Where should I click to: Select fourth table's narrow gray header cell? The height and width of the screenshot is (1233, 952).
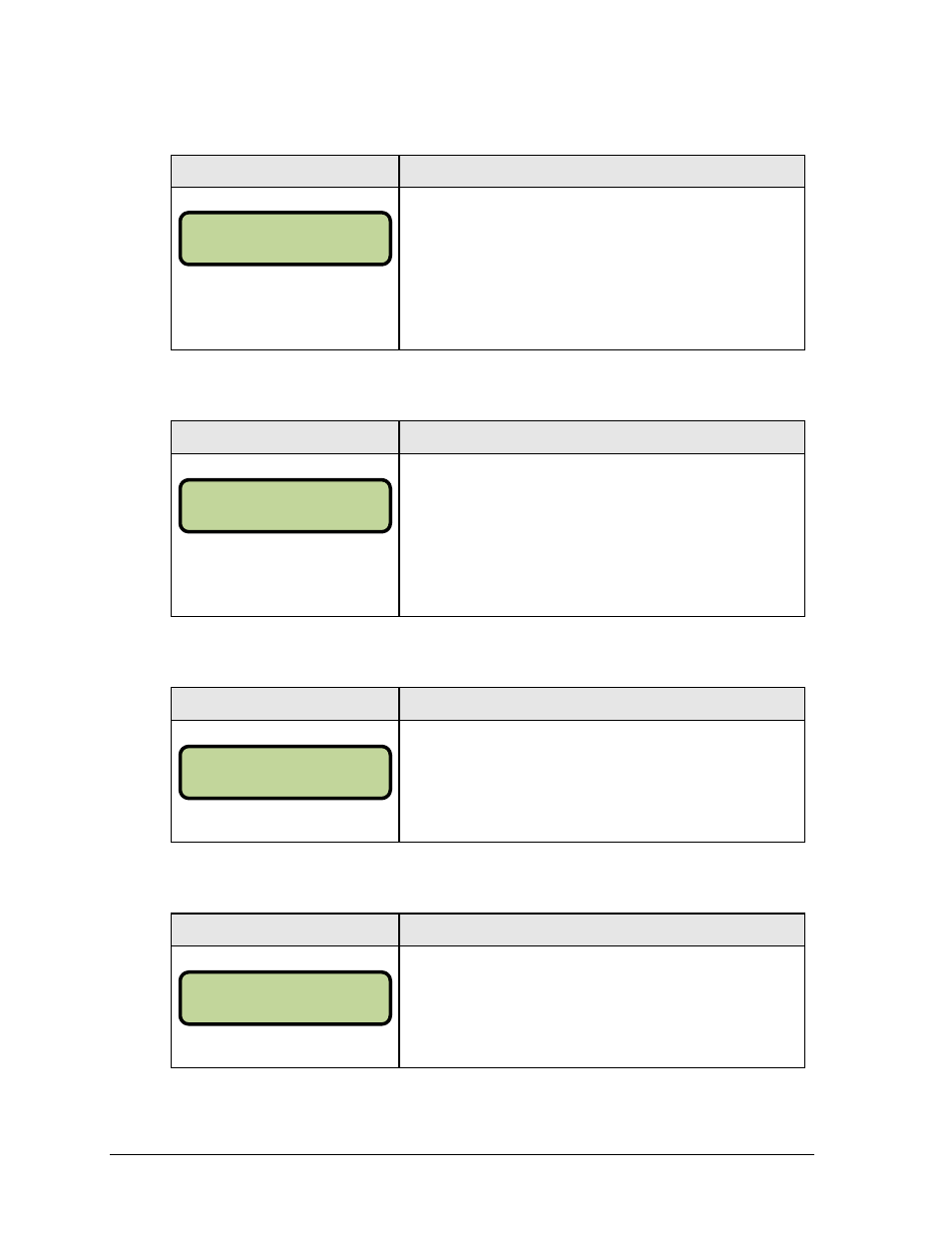pos(285,929)
